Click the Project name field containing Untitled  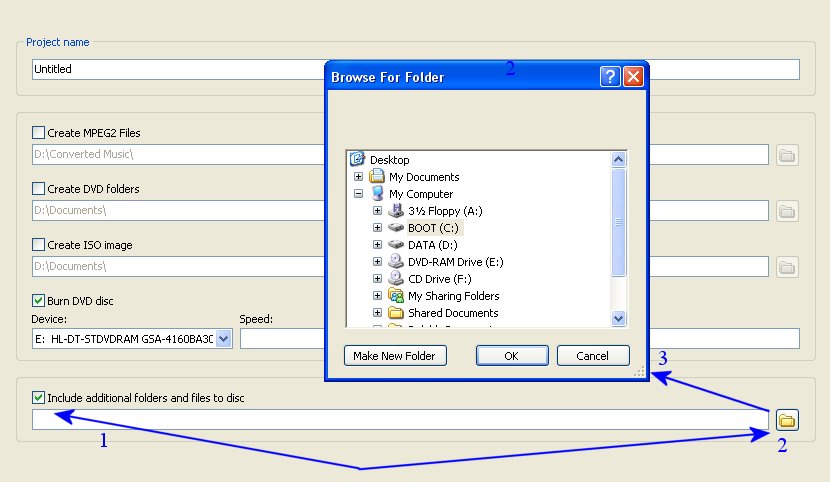coord(416,69)
